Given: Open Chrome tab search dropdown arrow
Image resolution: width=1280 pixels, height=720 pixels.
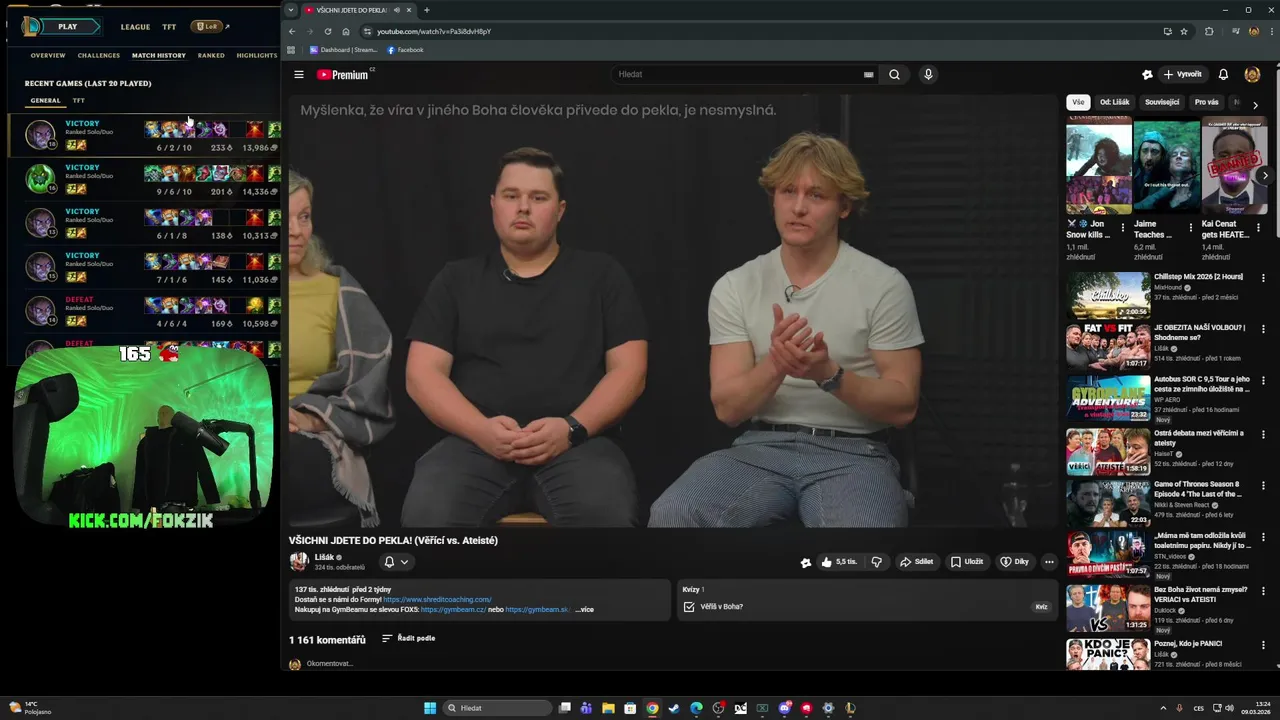Looking at the screenshot, I should pyautogui.click(x=291, y=10).
